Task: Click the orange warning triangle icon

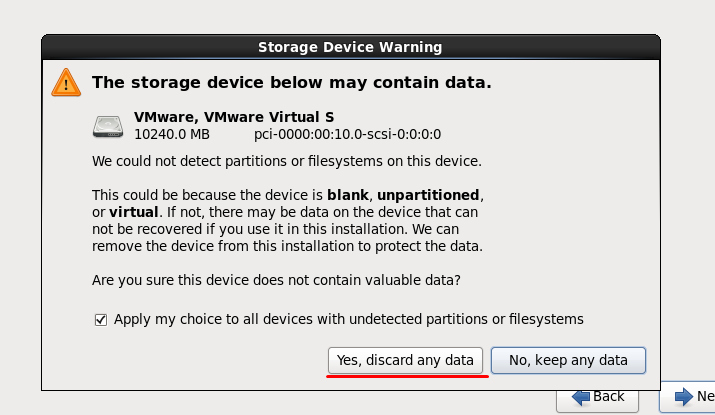Action: point(65,82)
